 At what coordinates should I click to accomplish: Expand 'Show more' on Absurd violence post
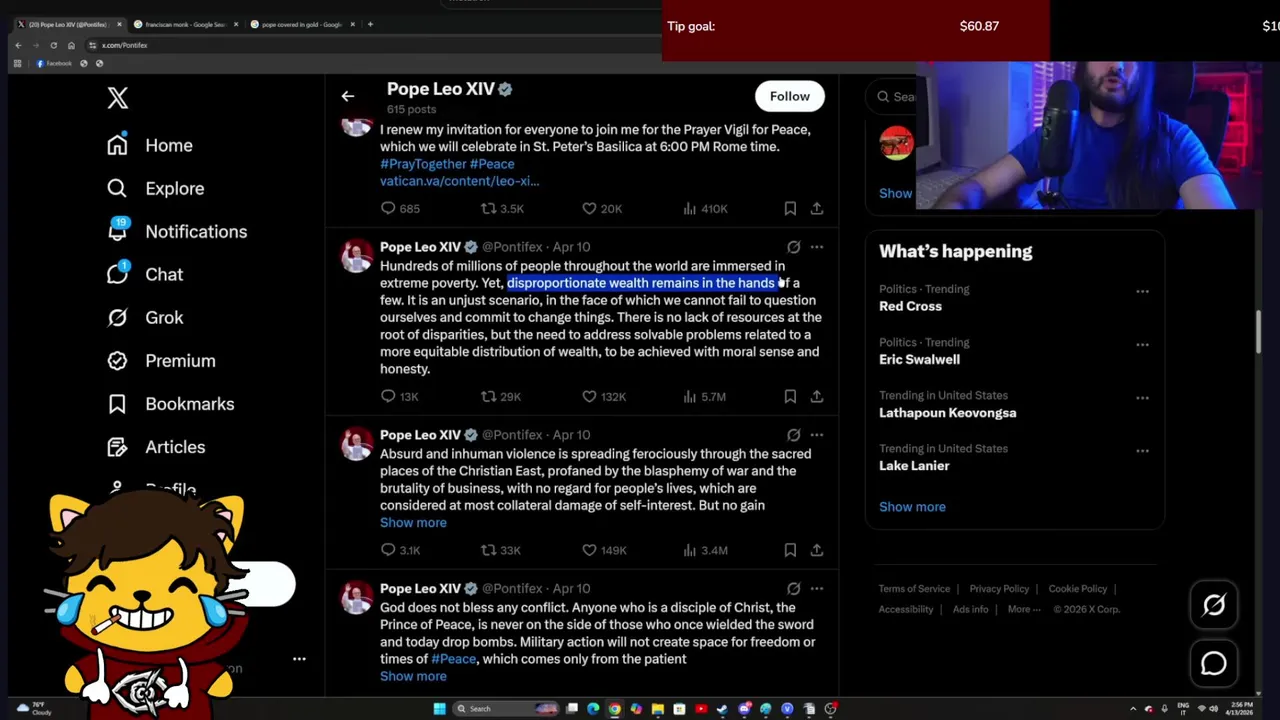[x=413, y=522]
